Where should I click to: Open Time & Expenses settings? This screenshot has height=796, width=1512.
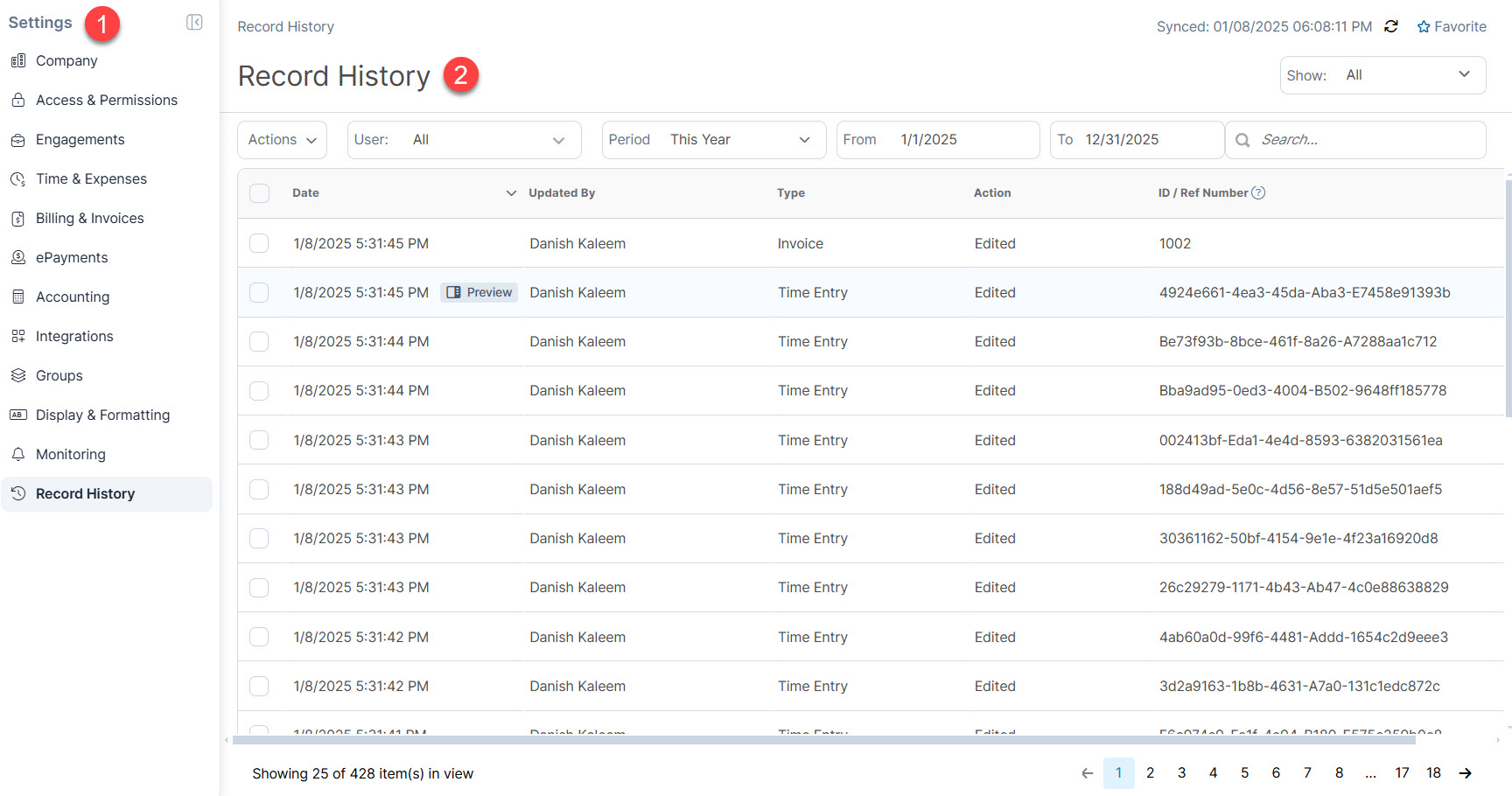tap(92, 178)
